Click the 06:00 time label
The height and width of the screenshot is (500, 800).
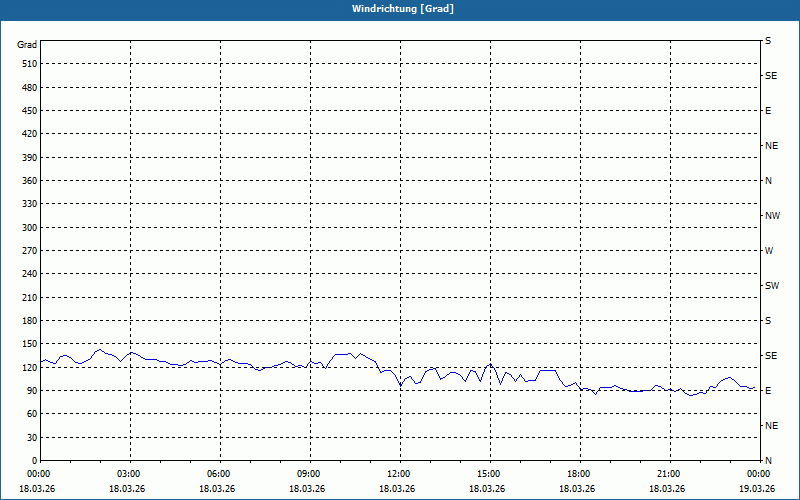[220, 474]
